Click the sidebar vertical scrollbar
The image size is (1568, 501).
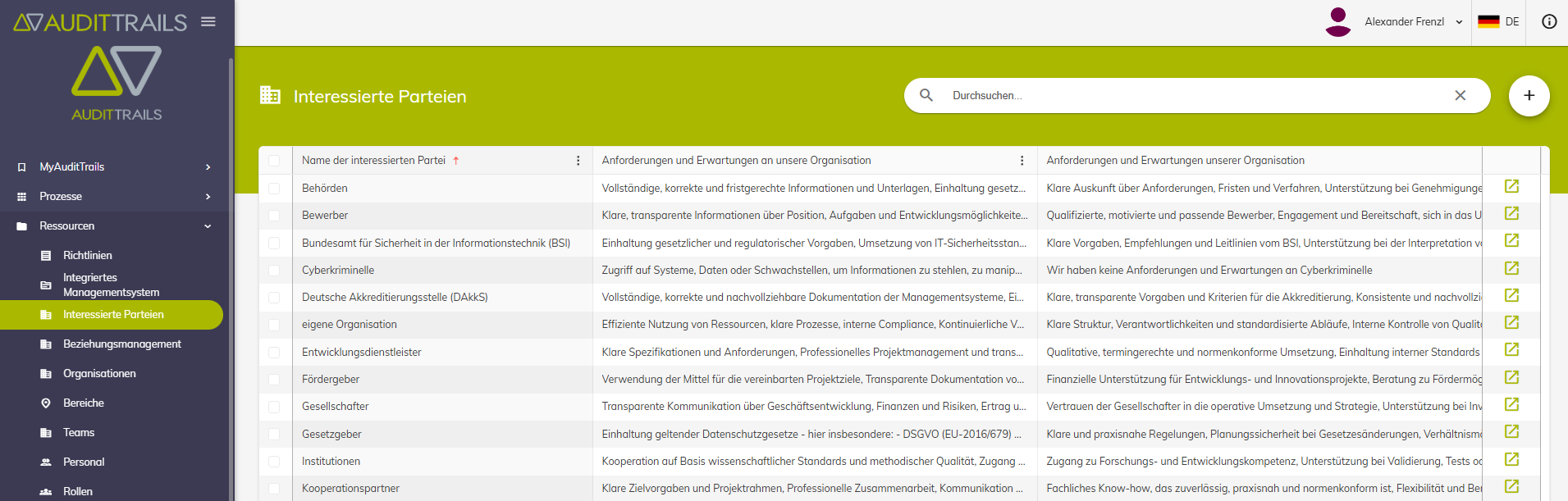[231, 279]
